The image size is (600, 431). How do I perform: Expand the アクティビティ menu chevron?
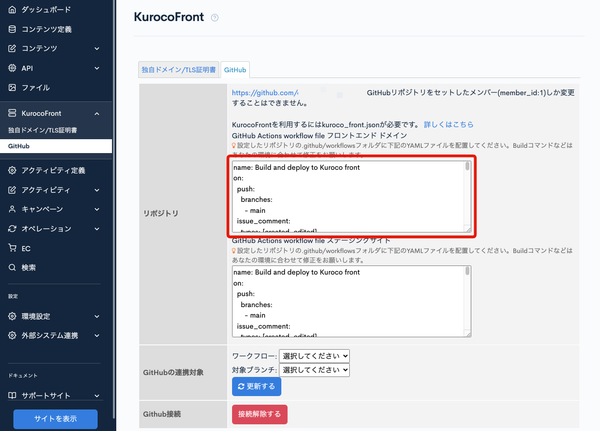click(x=97, y=190)
